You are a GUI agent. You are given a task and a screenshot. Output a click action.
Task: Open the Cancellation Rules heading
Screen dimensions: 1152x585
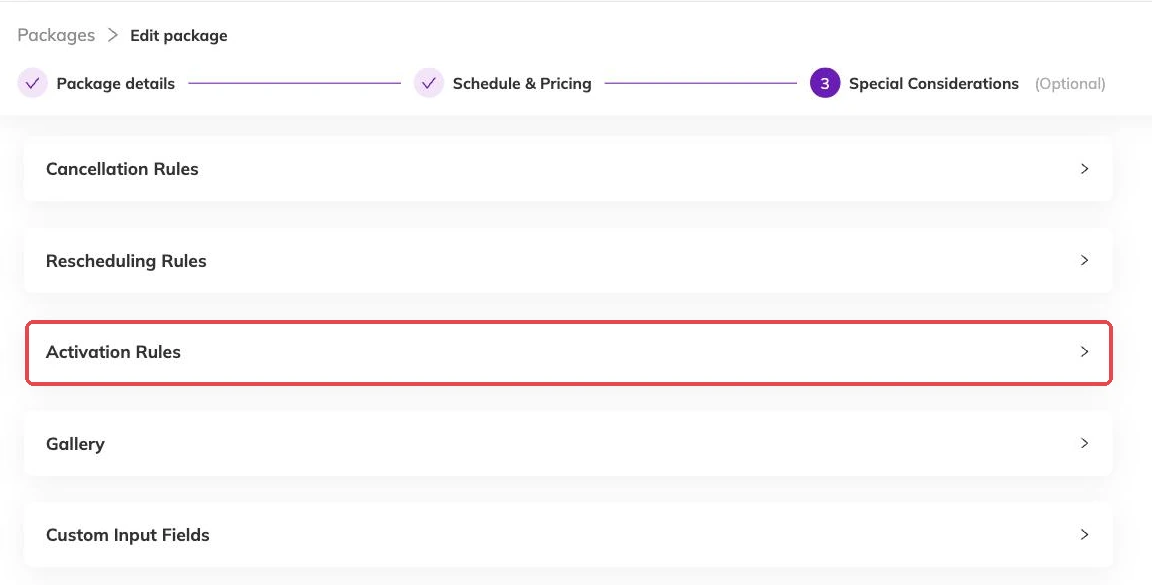[x=122, y=169]
